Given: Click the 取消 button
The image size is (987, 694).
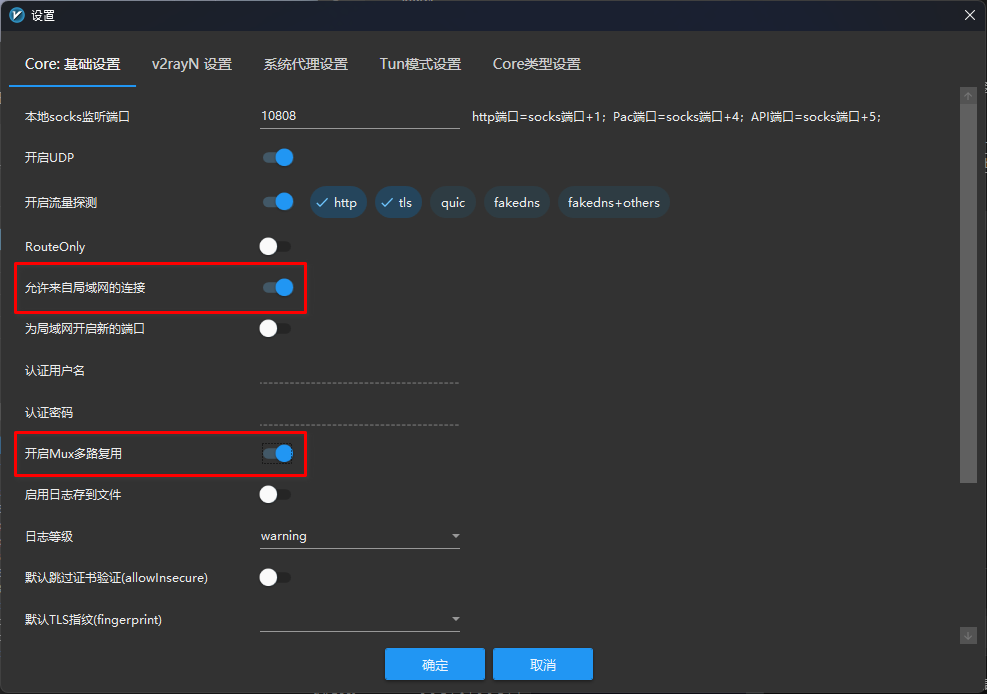Looking at the screenshot, I should (543, 665).
